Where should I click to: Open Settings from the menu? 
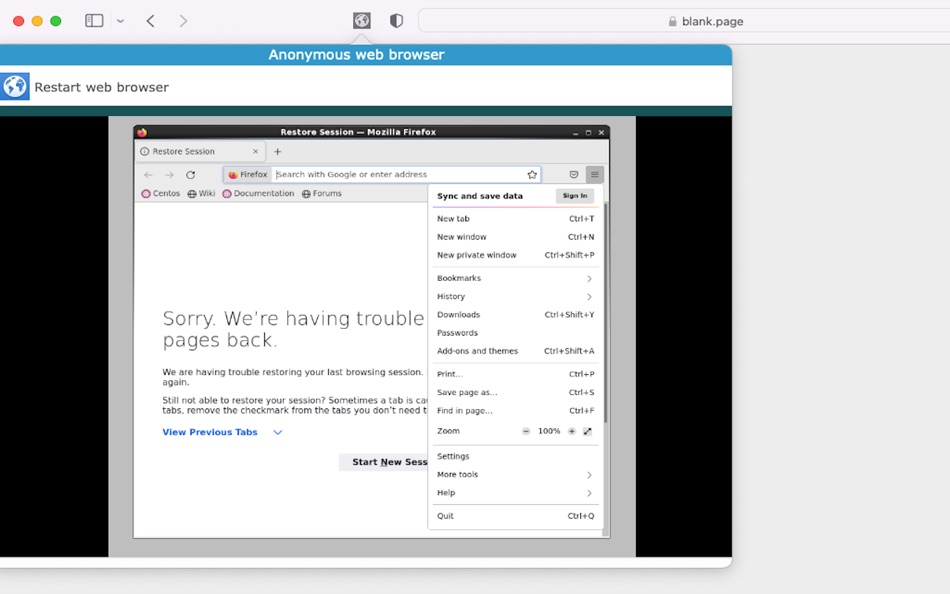516,456
